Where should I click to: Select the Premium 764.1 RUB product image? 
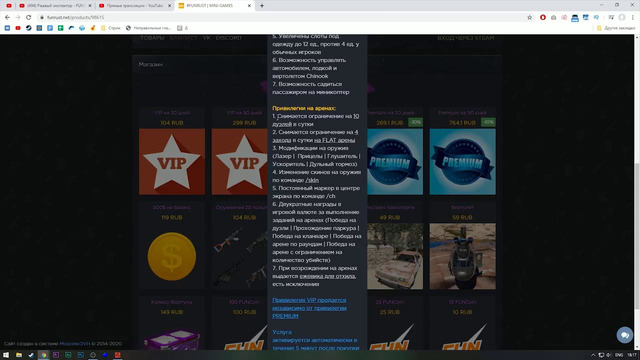(x=462, y=162)
